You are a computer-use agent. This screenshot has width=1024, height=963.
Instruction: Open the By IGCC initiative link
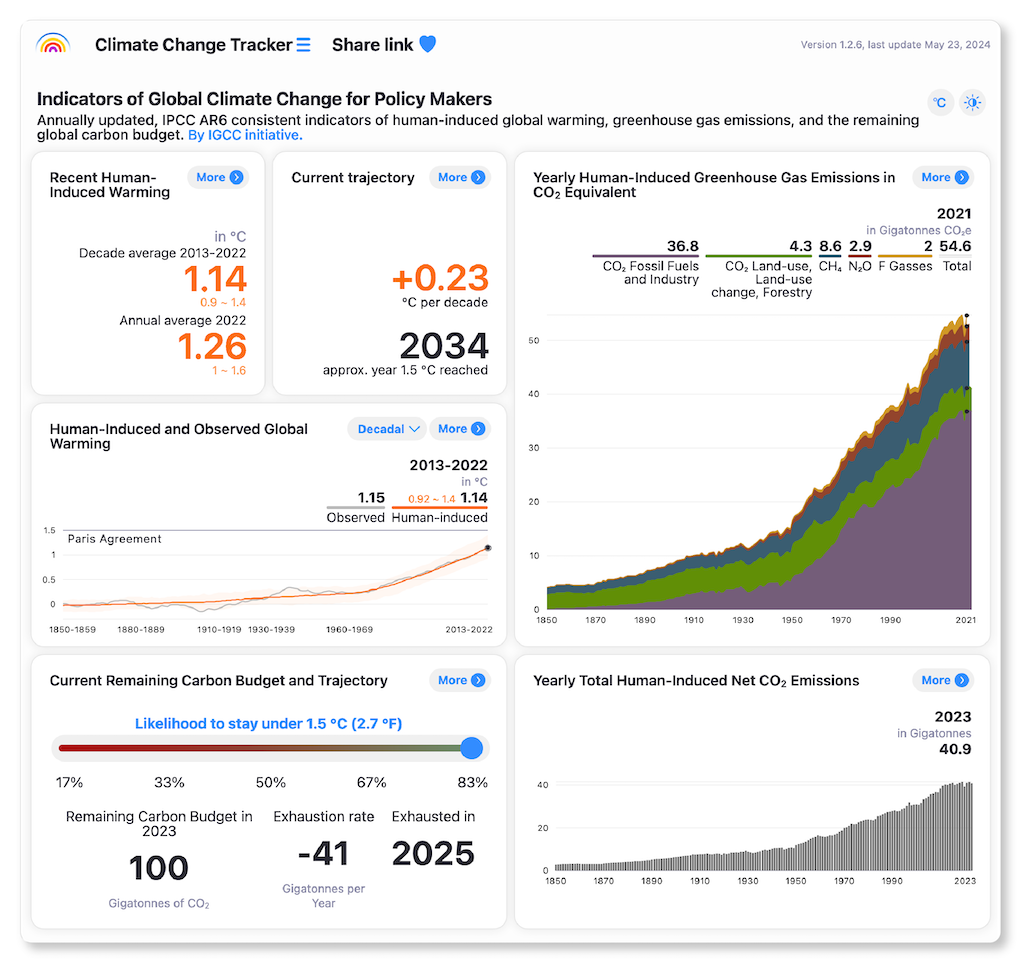(x=245, y=135)
